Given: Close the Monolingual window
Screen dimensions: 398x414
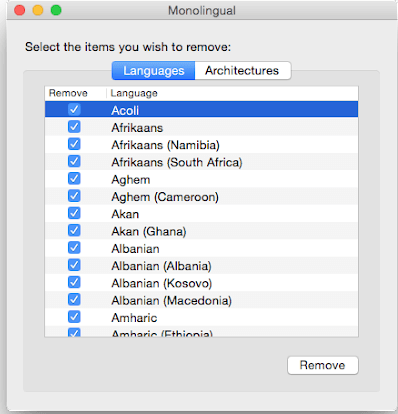Looking at the screenshot, I should pos(20,10).
